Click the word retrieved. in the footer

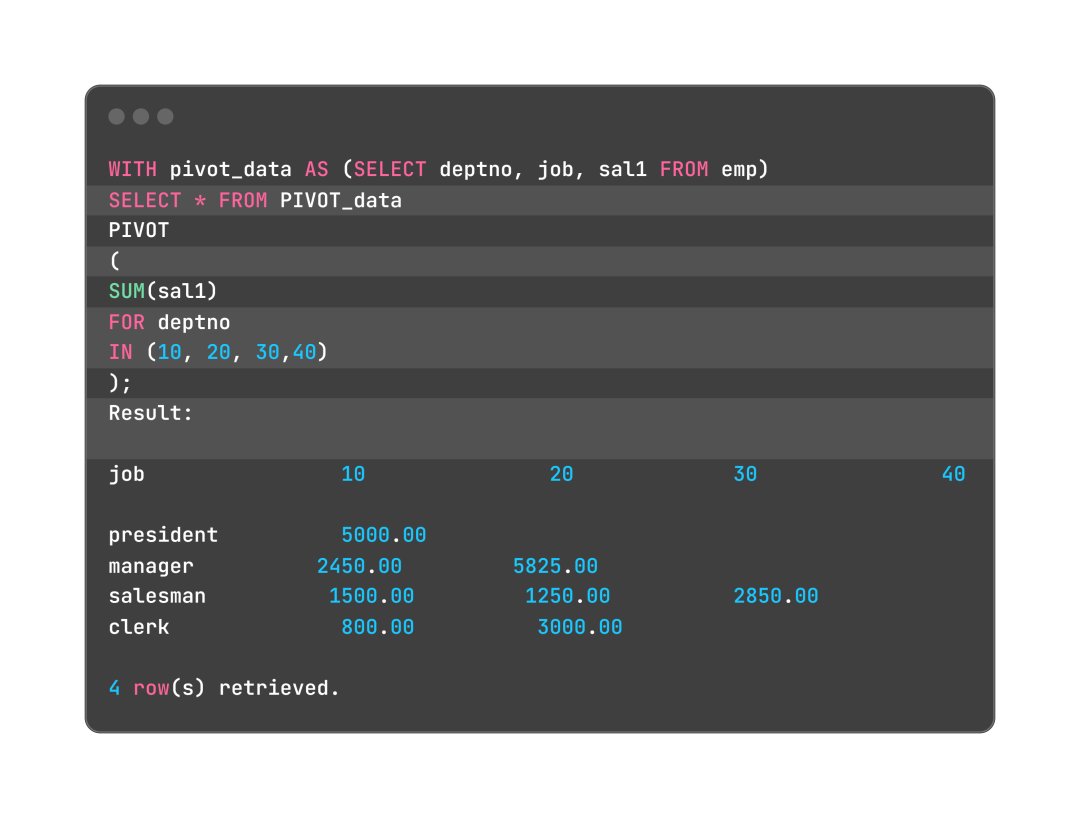280,688
